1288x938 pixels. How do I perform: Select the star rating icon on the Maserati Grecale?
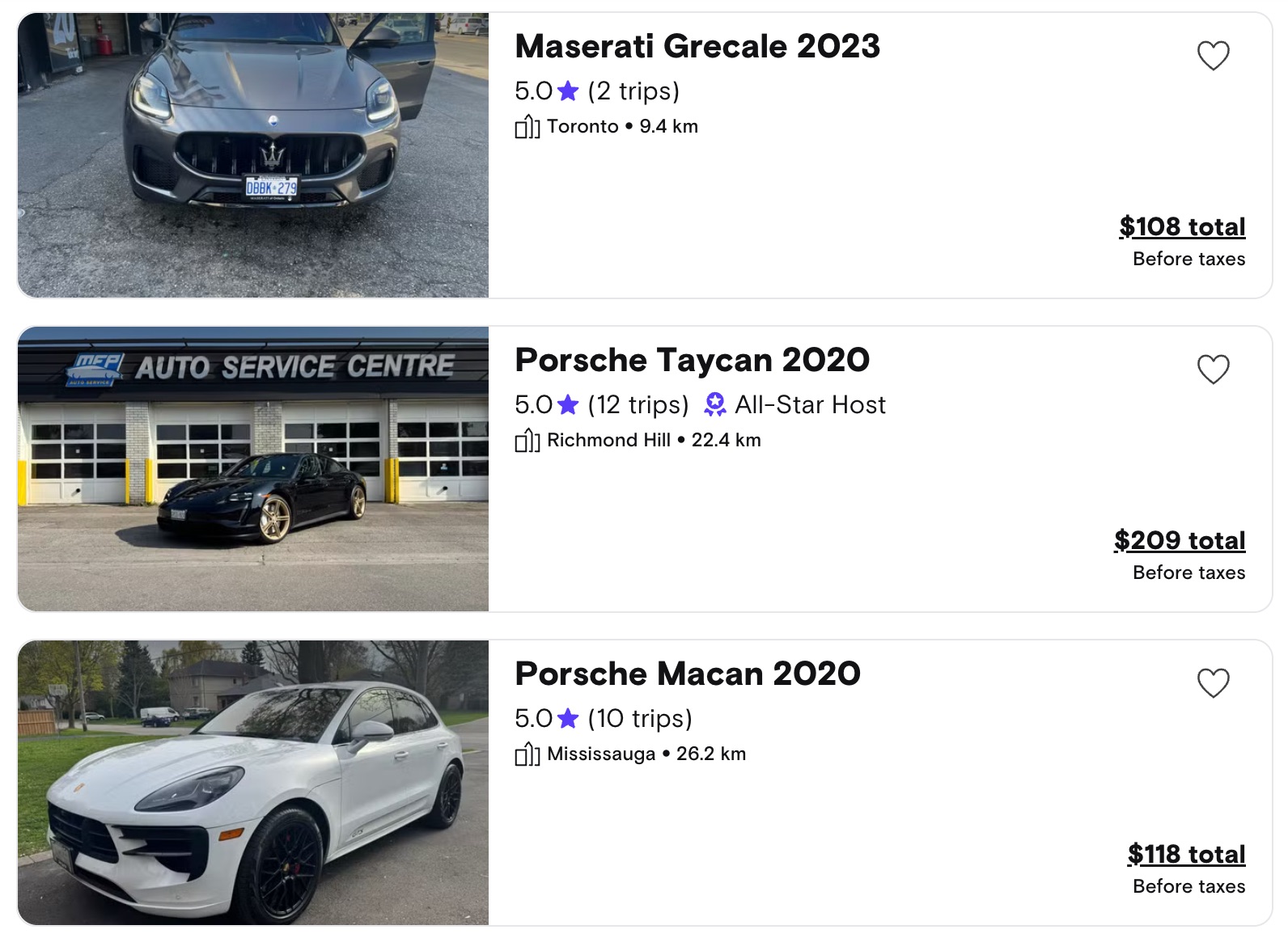coord(568,91)
